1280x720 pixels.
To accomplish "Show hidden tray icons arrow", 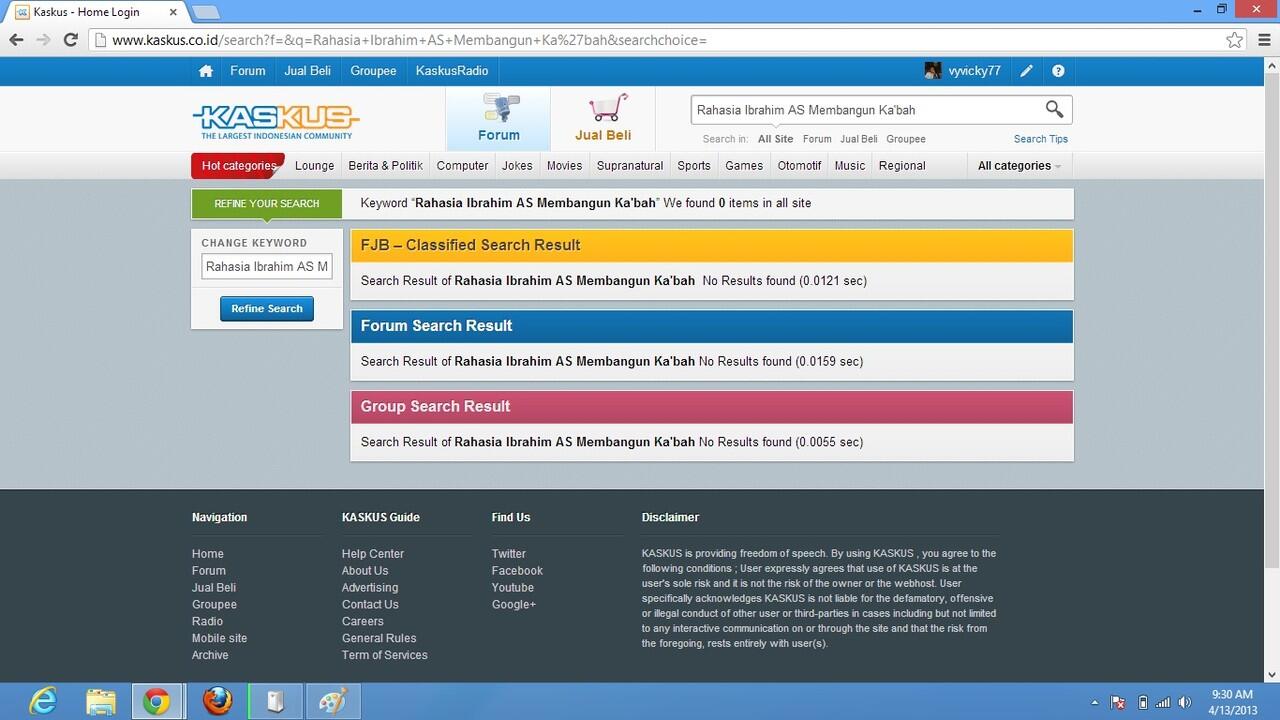I will coord(1094,703).
